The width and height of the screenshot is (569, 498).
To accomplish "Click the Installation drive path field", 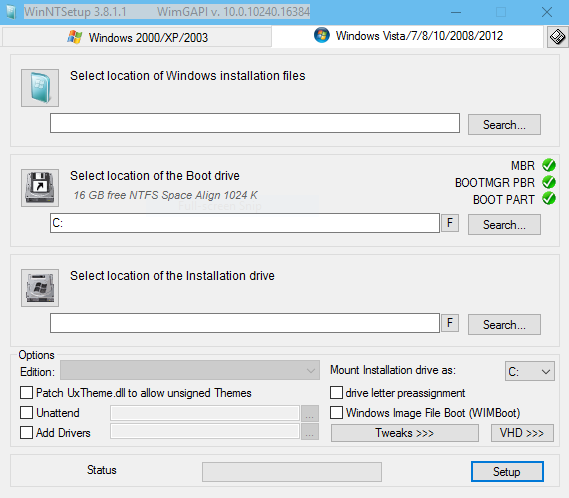I will coord(245,323).
